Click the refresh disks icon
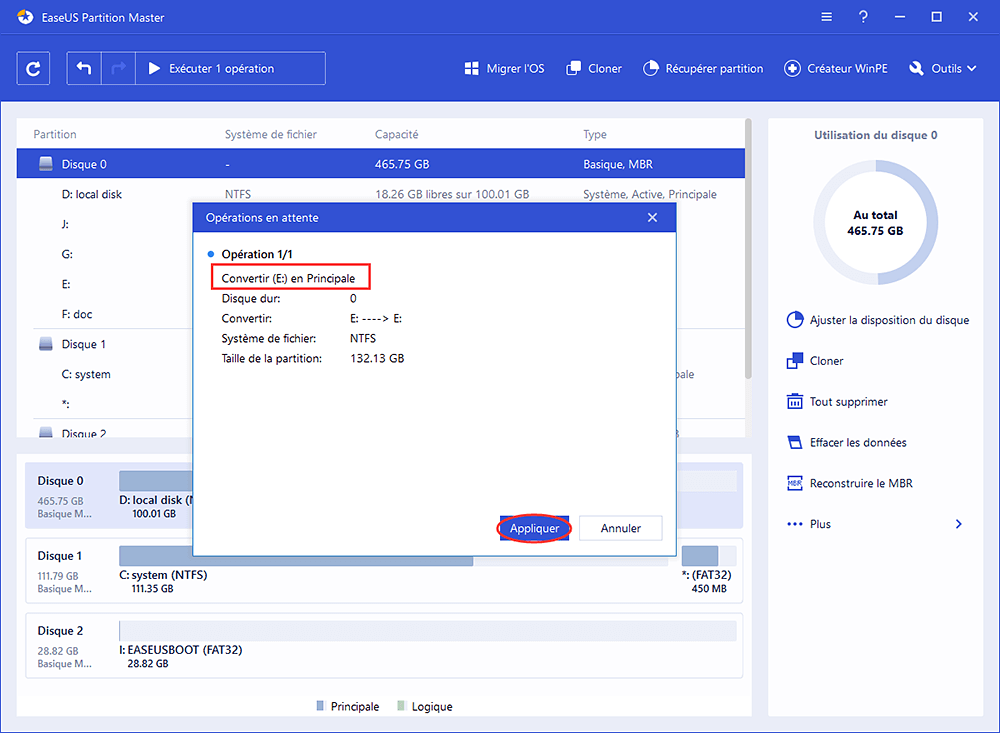Screen dimensions: 1000x733 click(x=33, y=68)
